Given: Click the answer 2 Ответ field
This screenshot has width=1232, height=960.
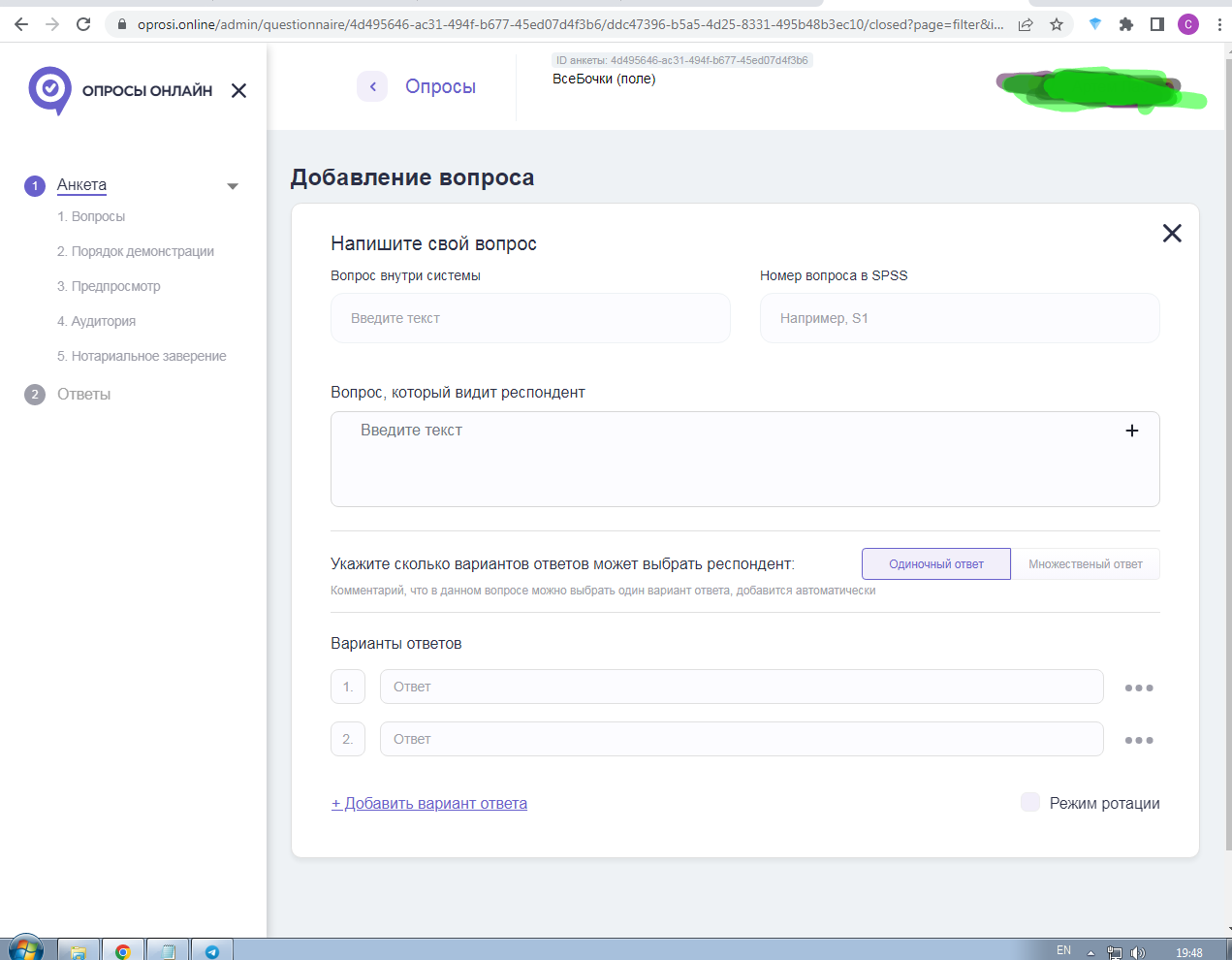Looking at the screenshot, I should tap(742, 739).
